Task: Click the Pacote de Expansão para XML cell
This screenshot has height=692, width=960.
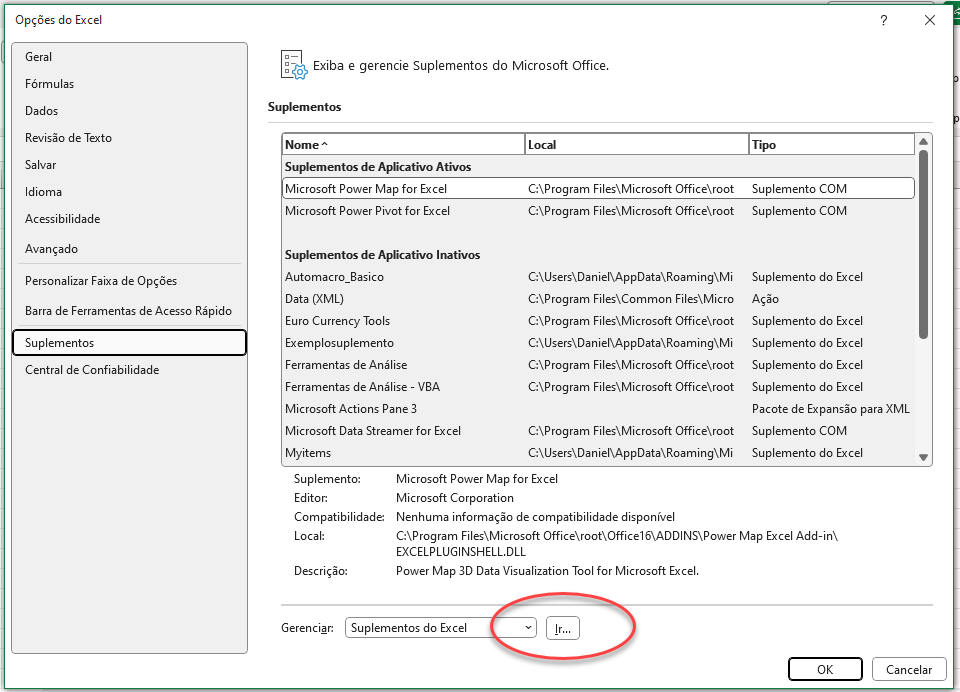Action: (x=831, y=409)
